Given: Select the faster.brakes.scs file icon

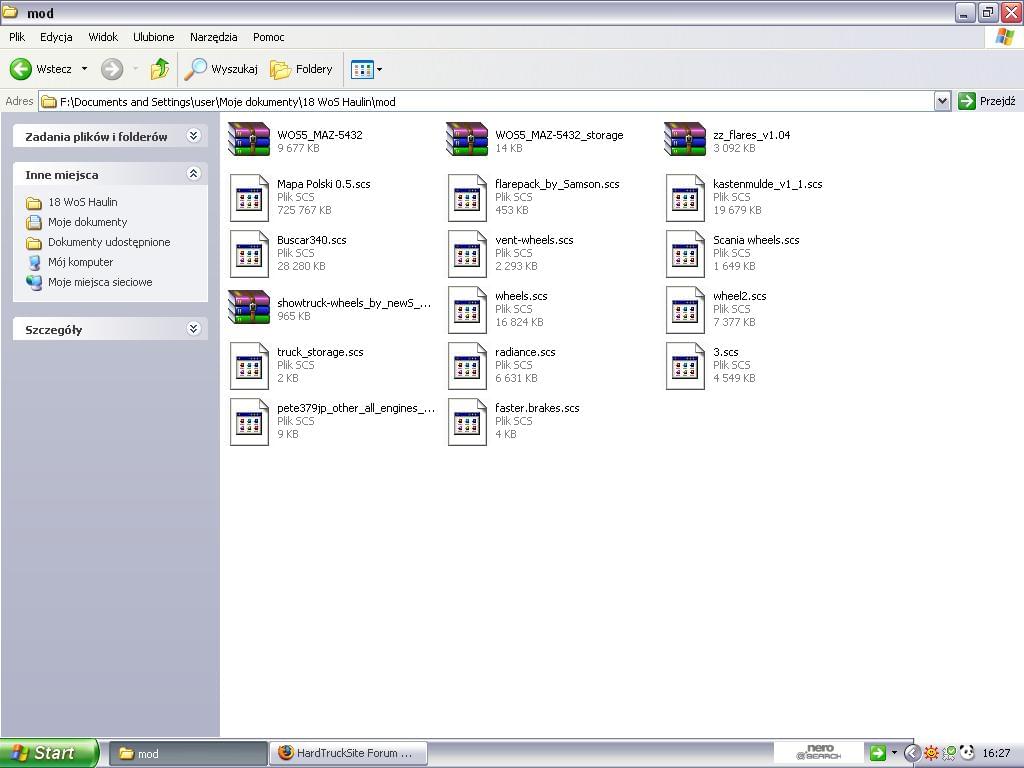Looking at the screenshot, I should [467, 421].
